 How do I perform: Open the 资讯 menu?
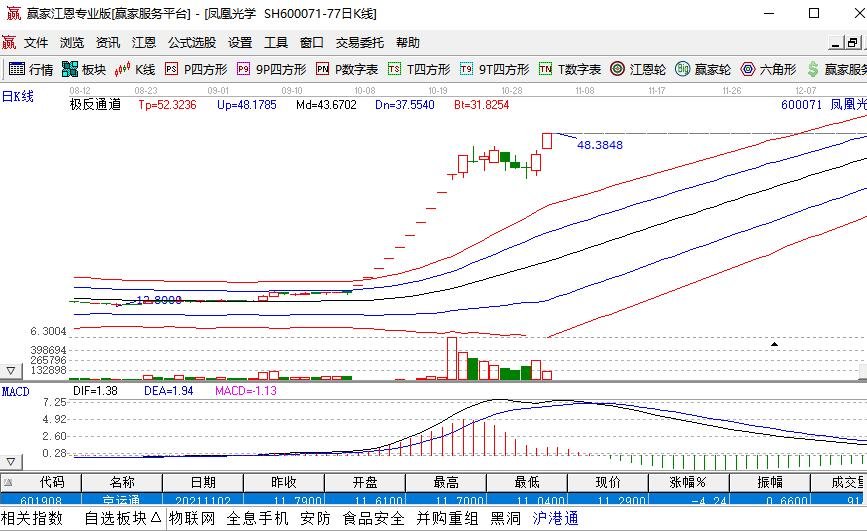108,43
